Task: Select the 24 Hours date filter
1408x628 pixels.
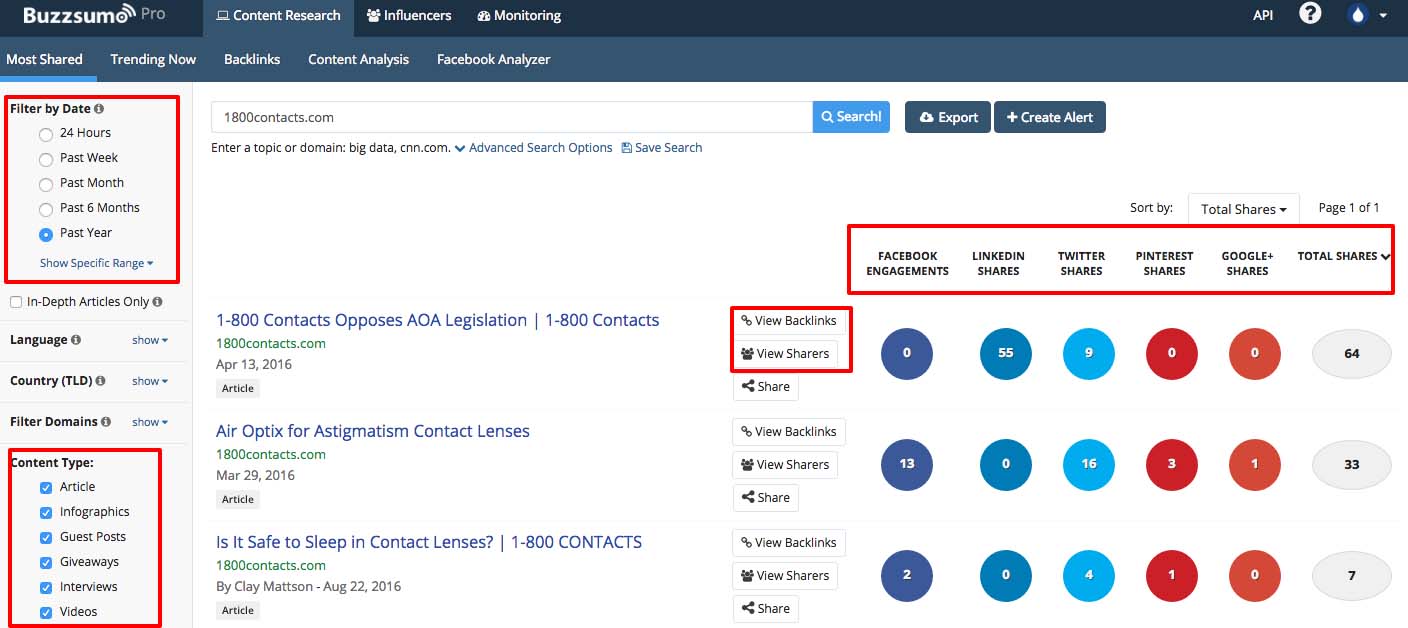Action: (46, 134)
